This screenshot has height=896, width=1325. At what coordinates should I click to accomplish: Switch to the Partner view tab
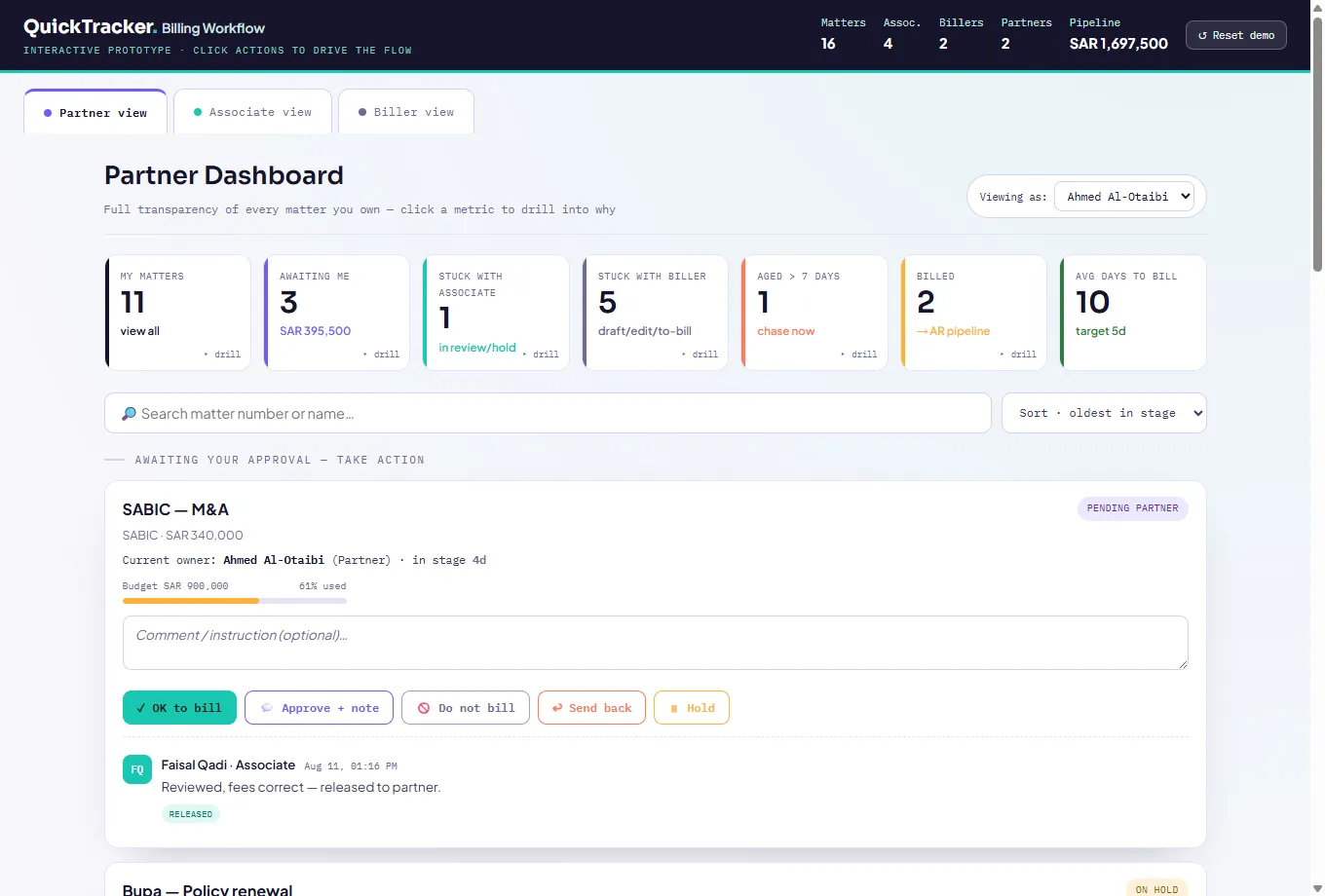click(x=95, y=112)
